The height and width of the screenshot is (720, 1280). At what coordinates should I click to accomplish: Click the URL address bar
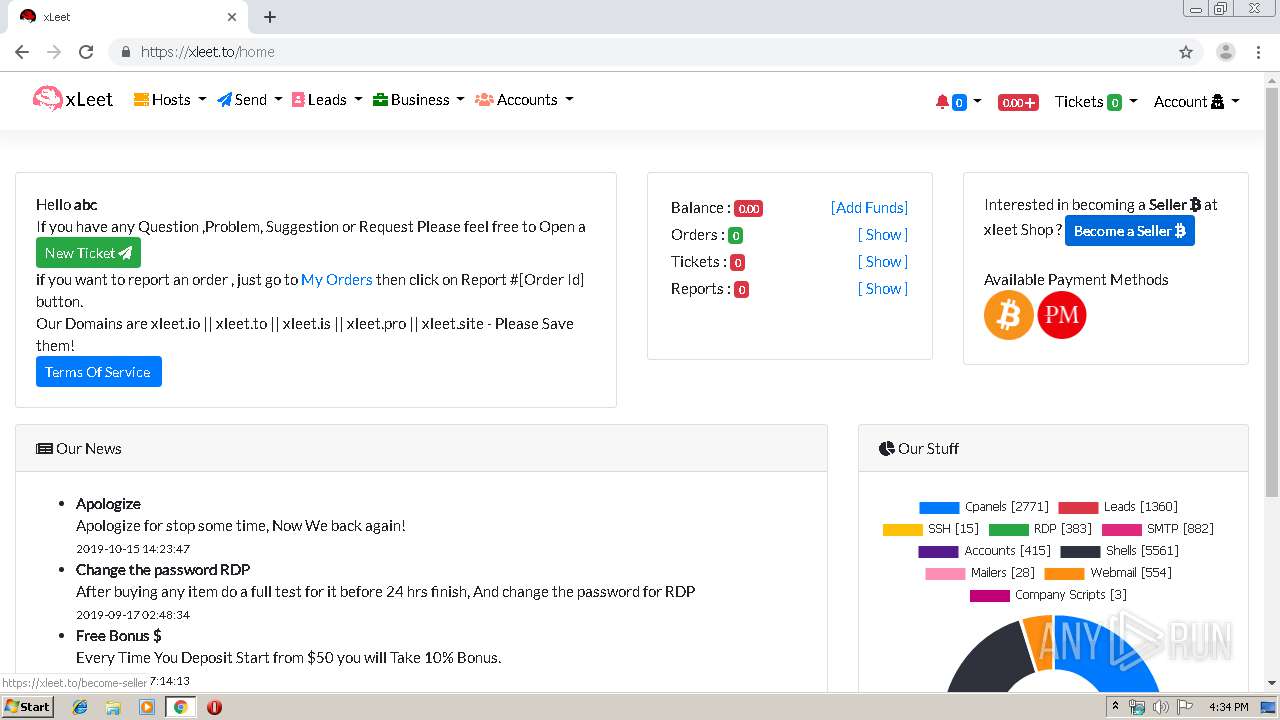(640, 52)
